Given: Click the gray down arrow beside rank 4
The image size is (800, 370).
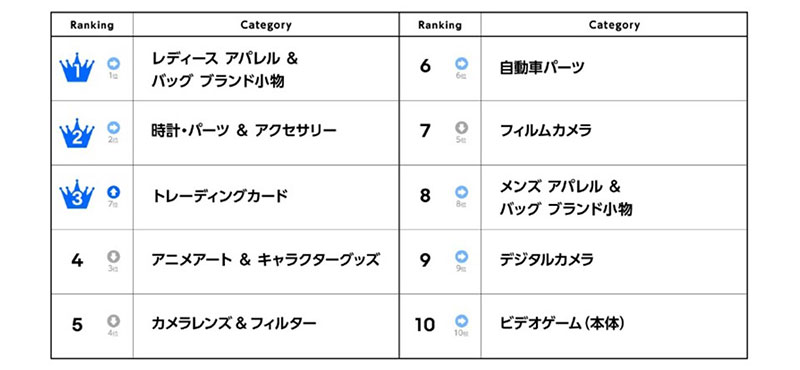Looking at the screenshot, I should (113, 256).
